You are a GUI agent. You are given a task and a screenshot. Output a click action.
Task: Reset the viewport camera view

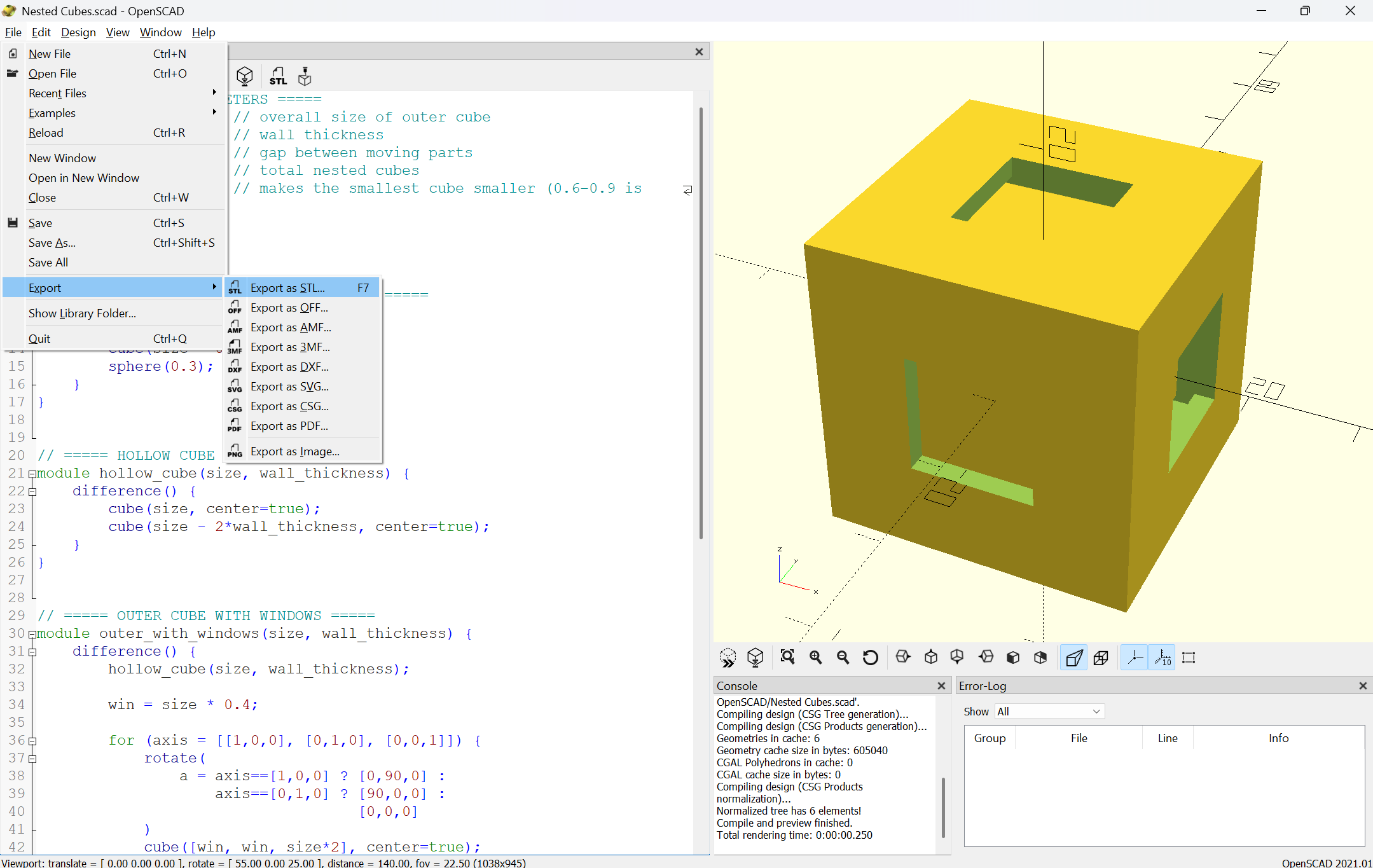[x=871, y=657]
